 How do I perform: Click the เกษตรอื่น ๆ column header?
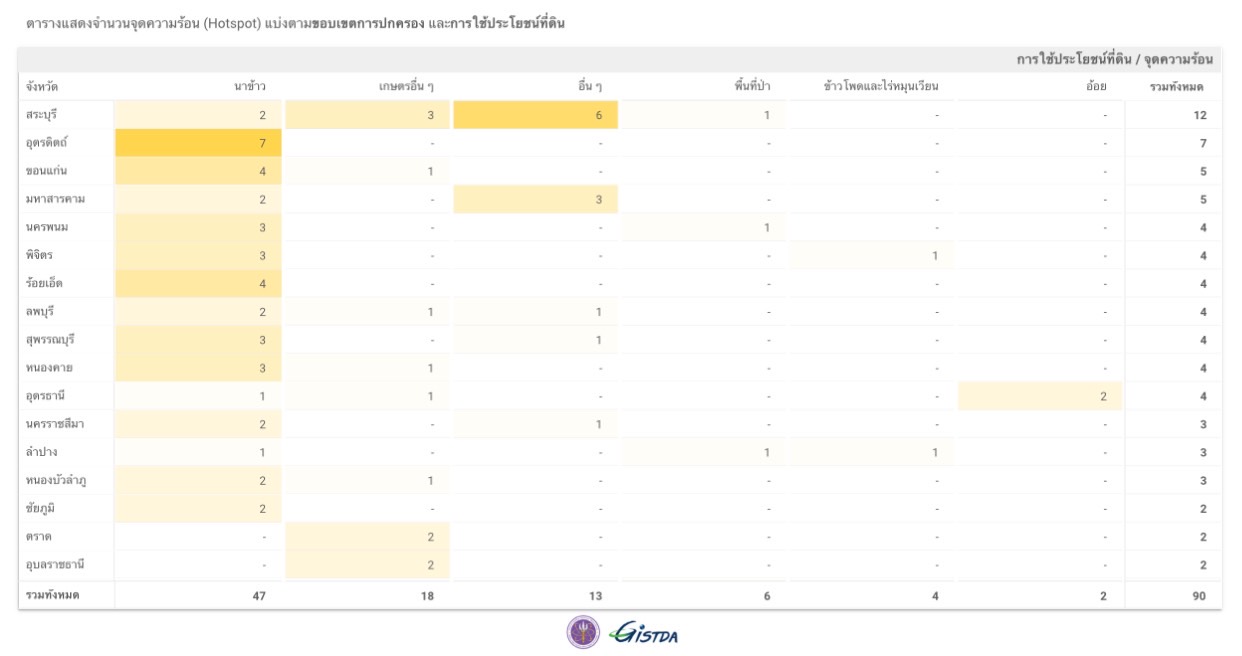(x=406, y=87)
